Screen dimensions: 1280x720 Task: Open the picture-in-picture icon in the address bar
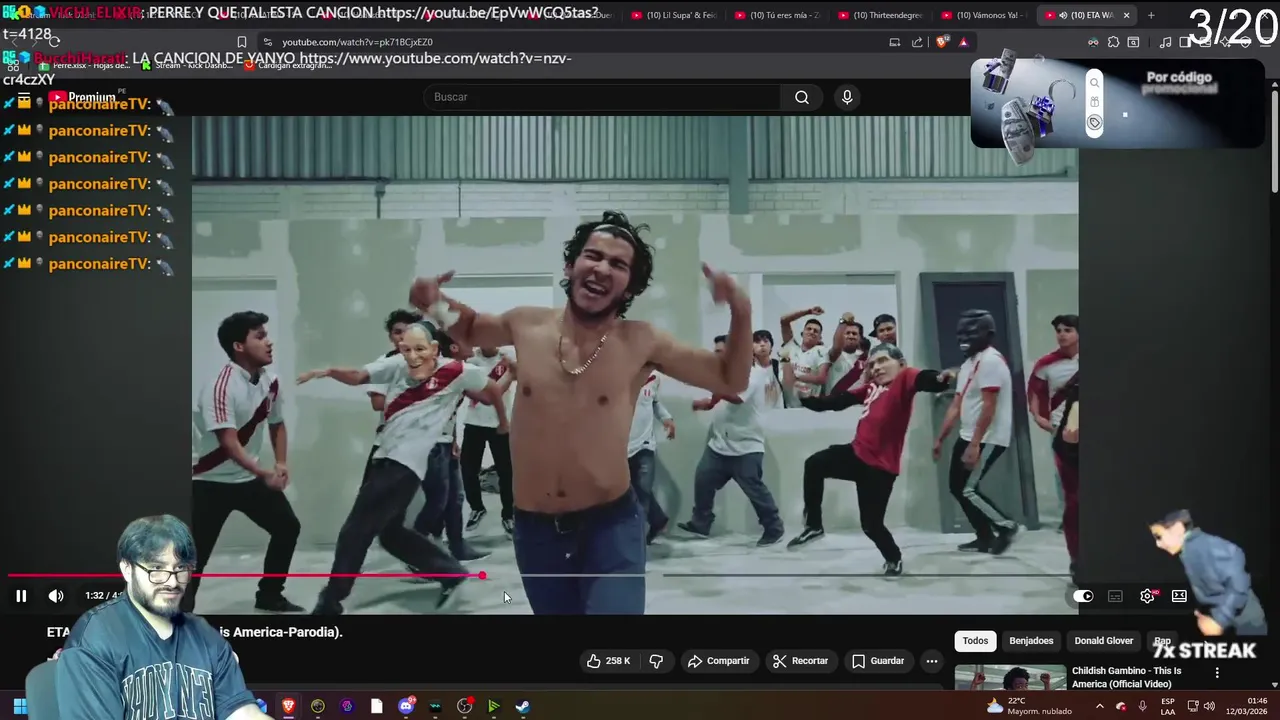click(x=895, y=42)
